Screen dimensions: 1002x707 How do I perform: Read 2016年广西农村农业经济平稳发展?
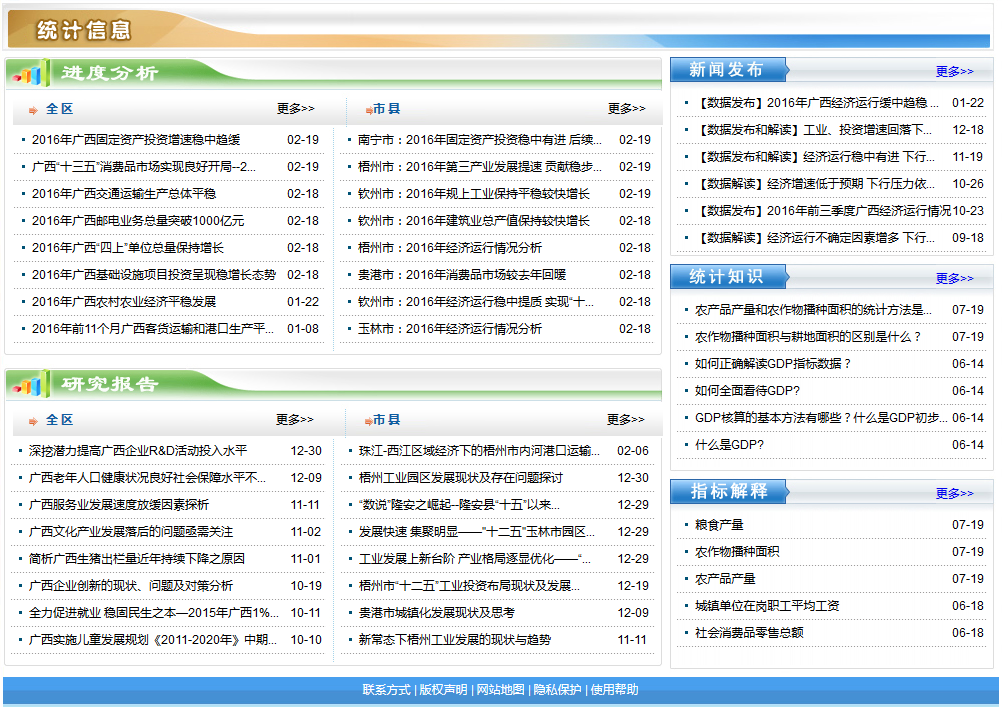point(124,301)
